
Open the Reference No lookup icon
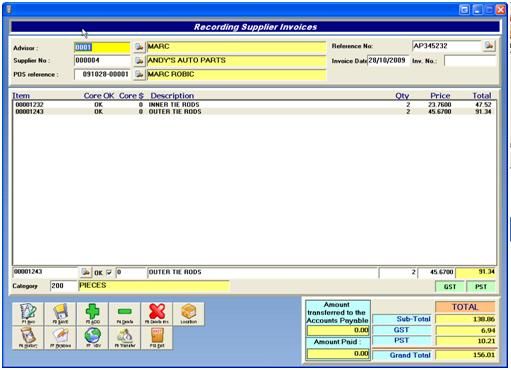(489, 46)
